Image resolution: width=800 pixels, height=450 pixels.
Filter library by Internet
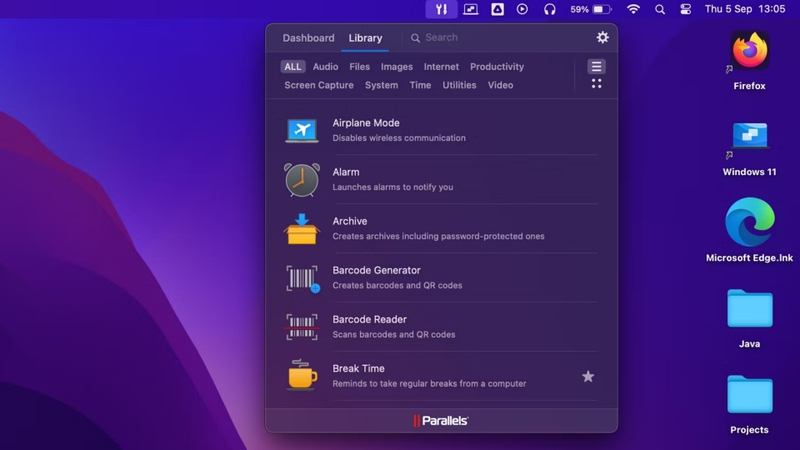pos(441,67)
